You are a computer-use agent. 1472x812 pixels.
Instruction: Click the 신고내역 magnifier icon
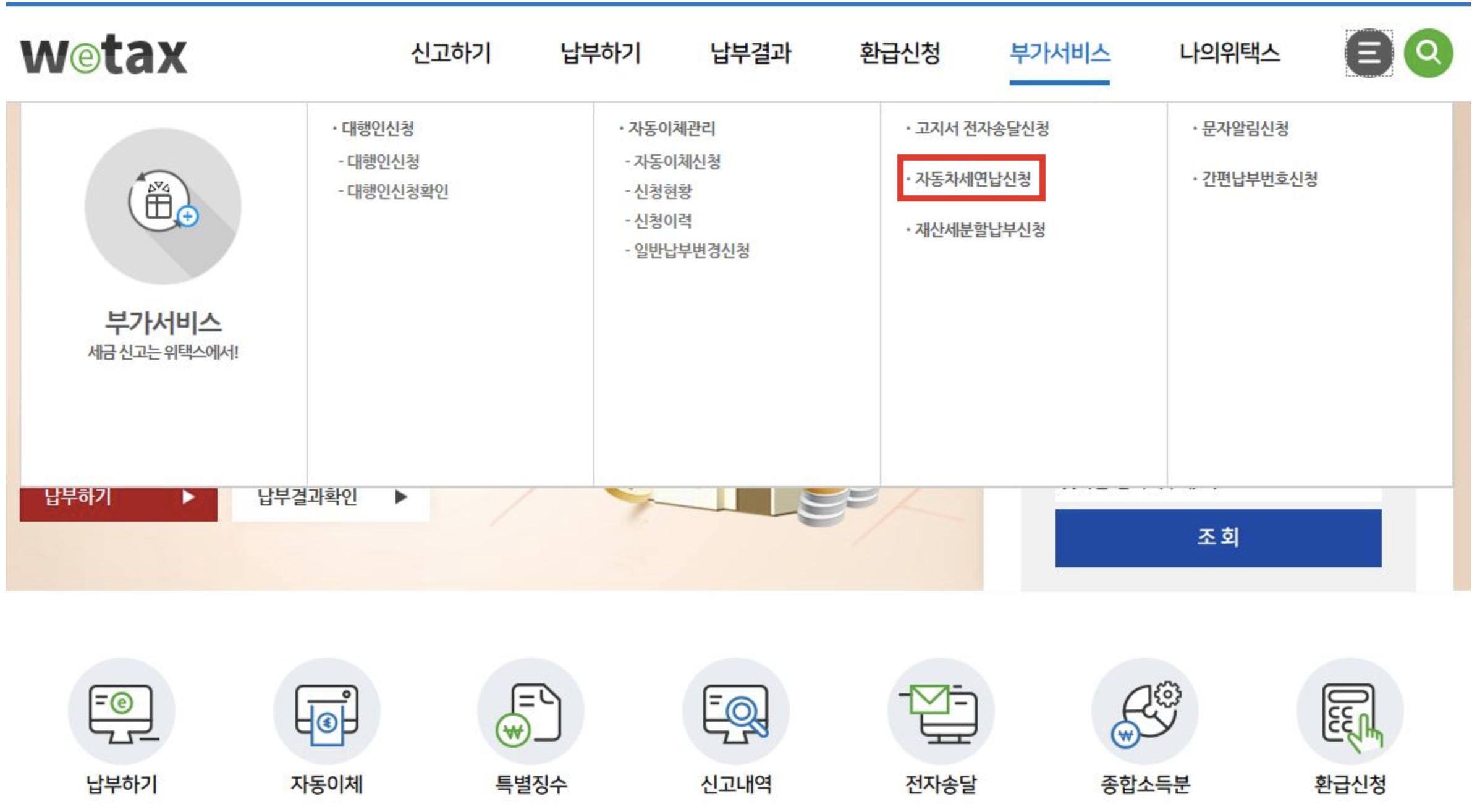735,711
